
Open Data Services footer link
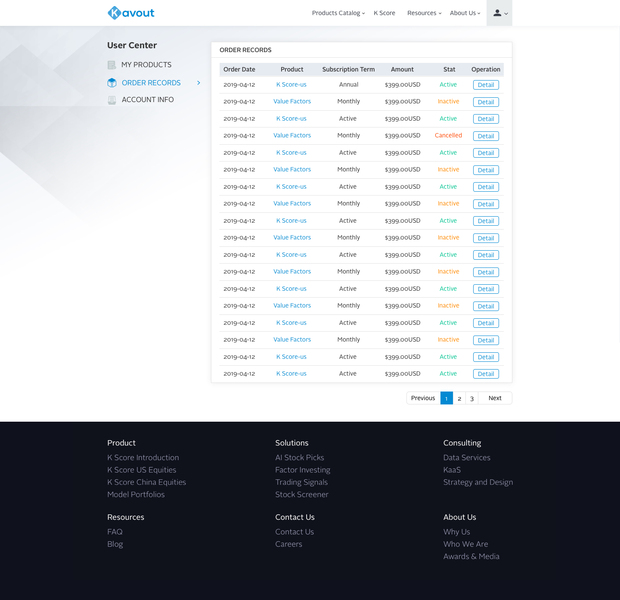point(467,458)
